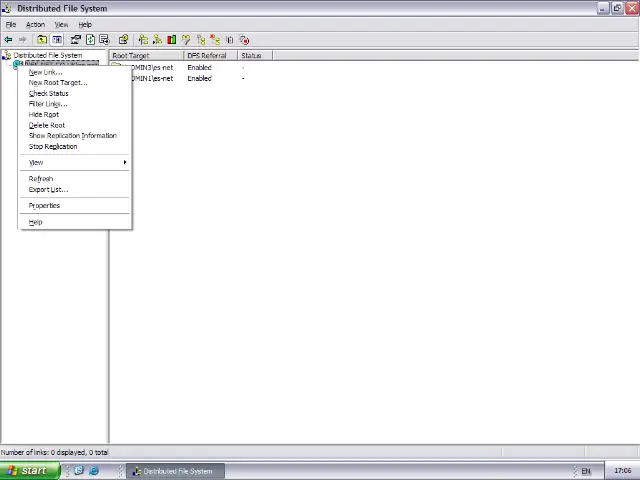Image resolution: width=640 pixels, height=480 pixels.
Task: Open the Help menu in menu bar
Action: click(85, 24)
